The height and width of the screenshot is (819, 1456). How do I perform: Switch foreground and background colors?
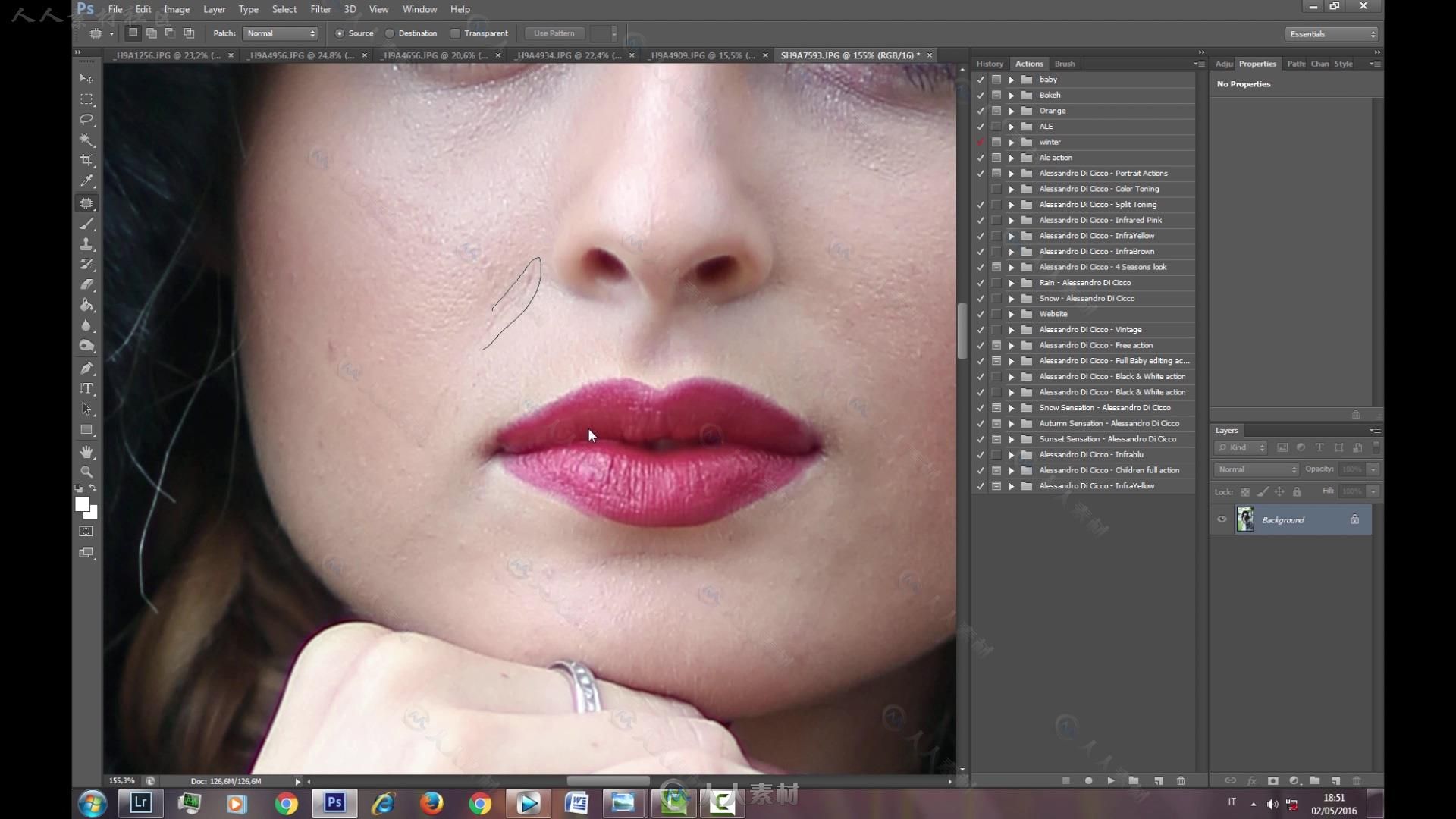[x=93, y=488]
